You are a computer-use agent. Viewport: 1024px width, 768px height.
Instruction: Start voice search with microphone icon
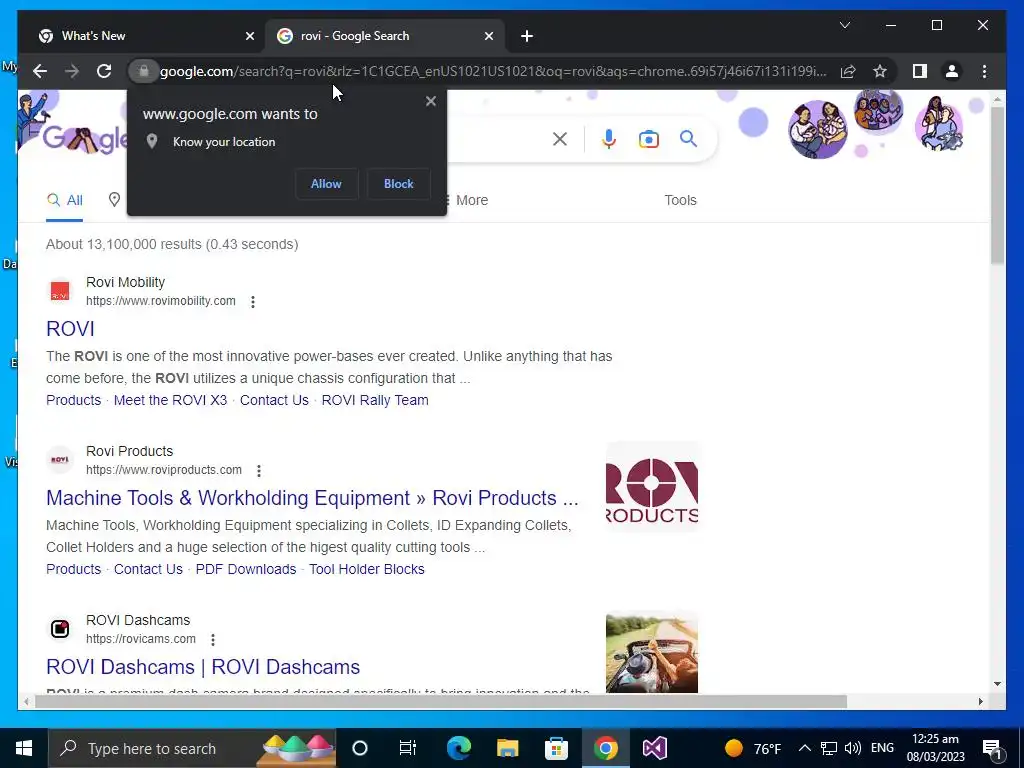click(609, 138)
